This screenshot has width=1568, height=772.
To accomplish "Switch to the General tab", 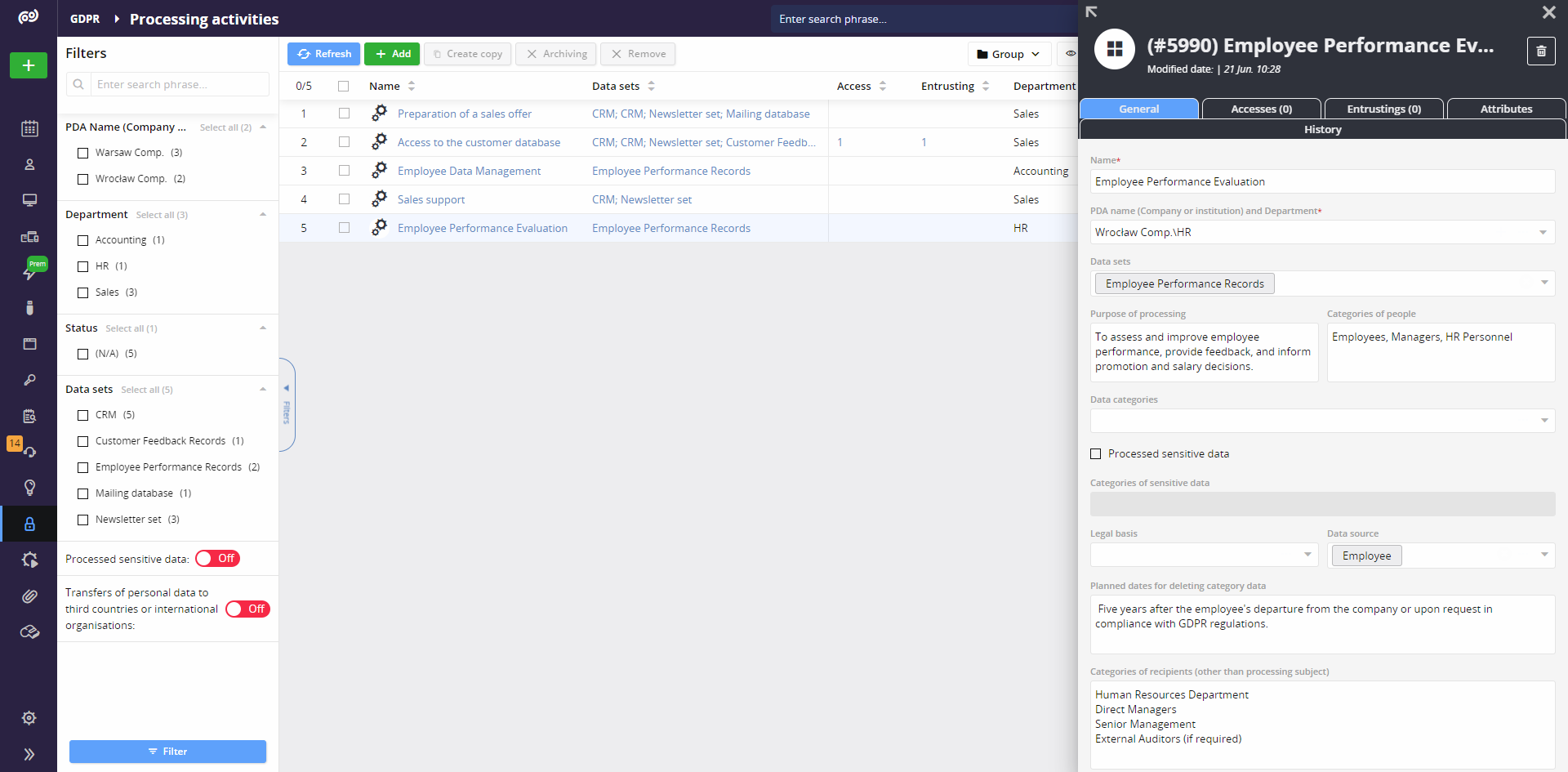I will [1139, 109].
